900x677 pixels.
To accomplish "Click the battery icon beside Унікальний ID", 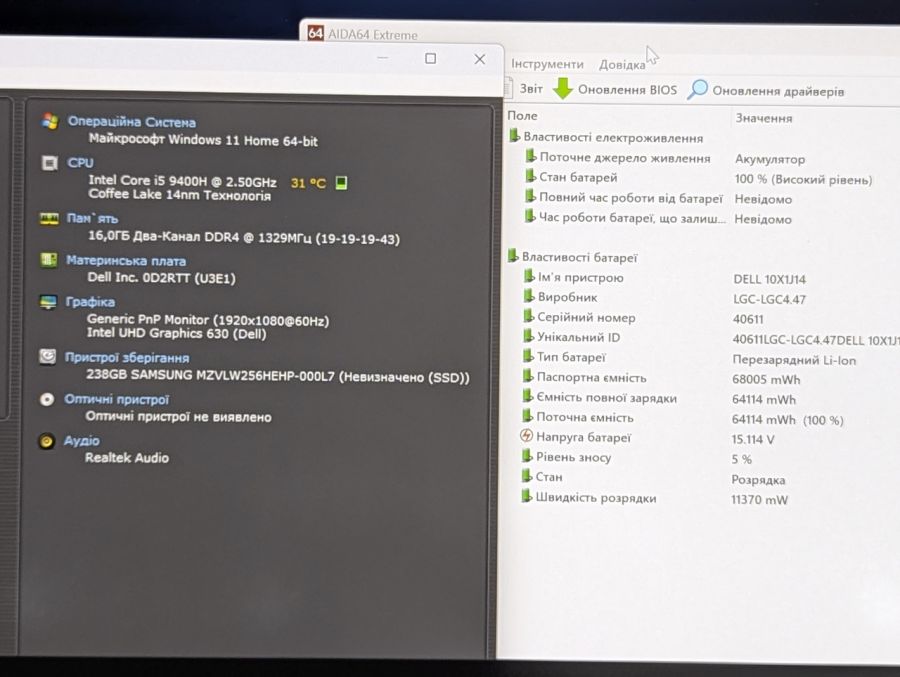I will (529, 336).
